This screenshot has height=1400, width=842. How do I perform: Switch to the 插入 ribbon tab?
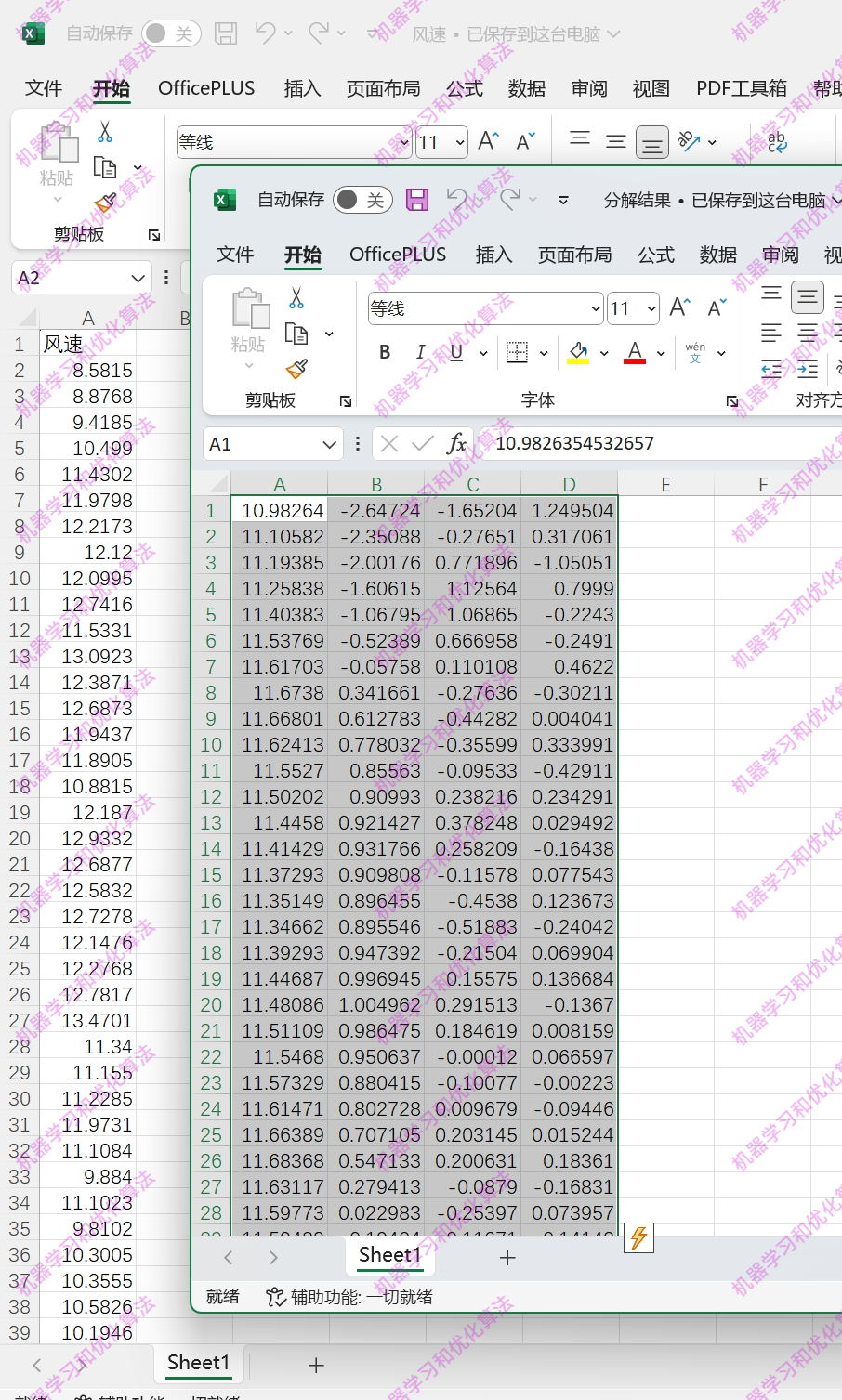tap(493, 255)
